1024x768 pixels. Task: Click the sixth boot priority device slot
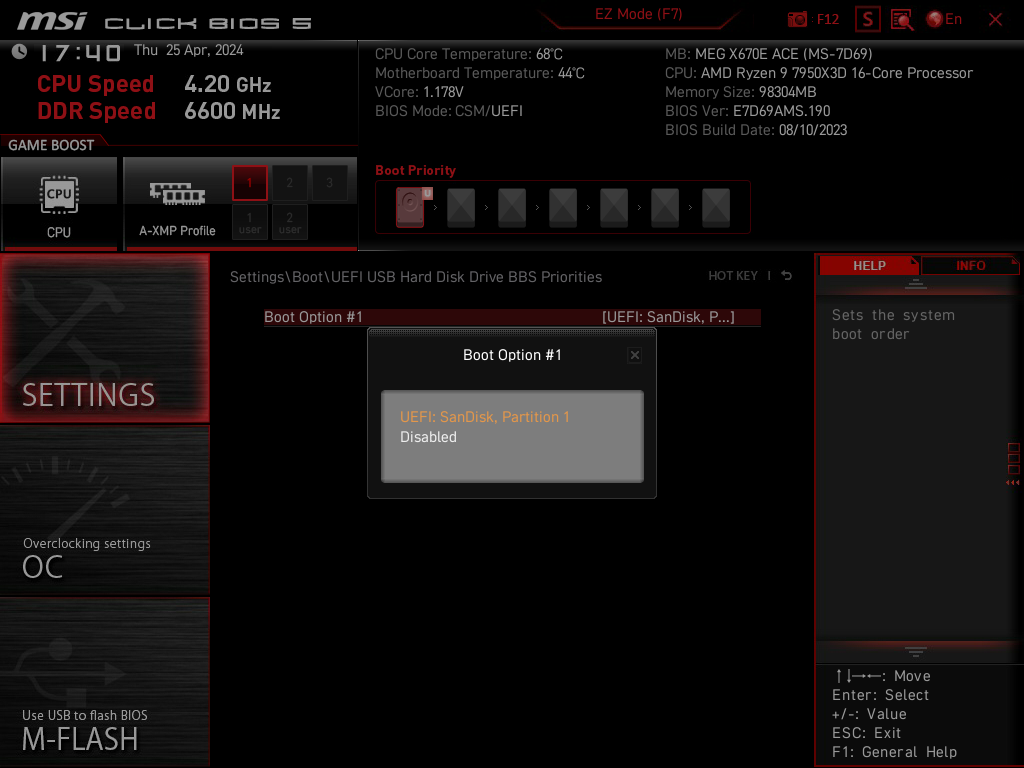665,207
